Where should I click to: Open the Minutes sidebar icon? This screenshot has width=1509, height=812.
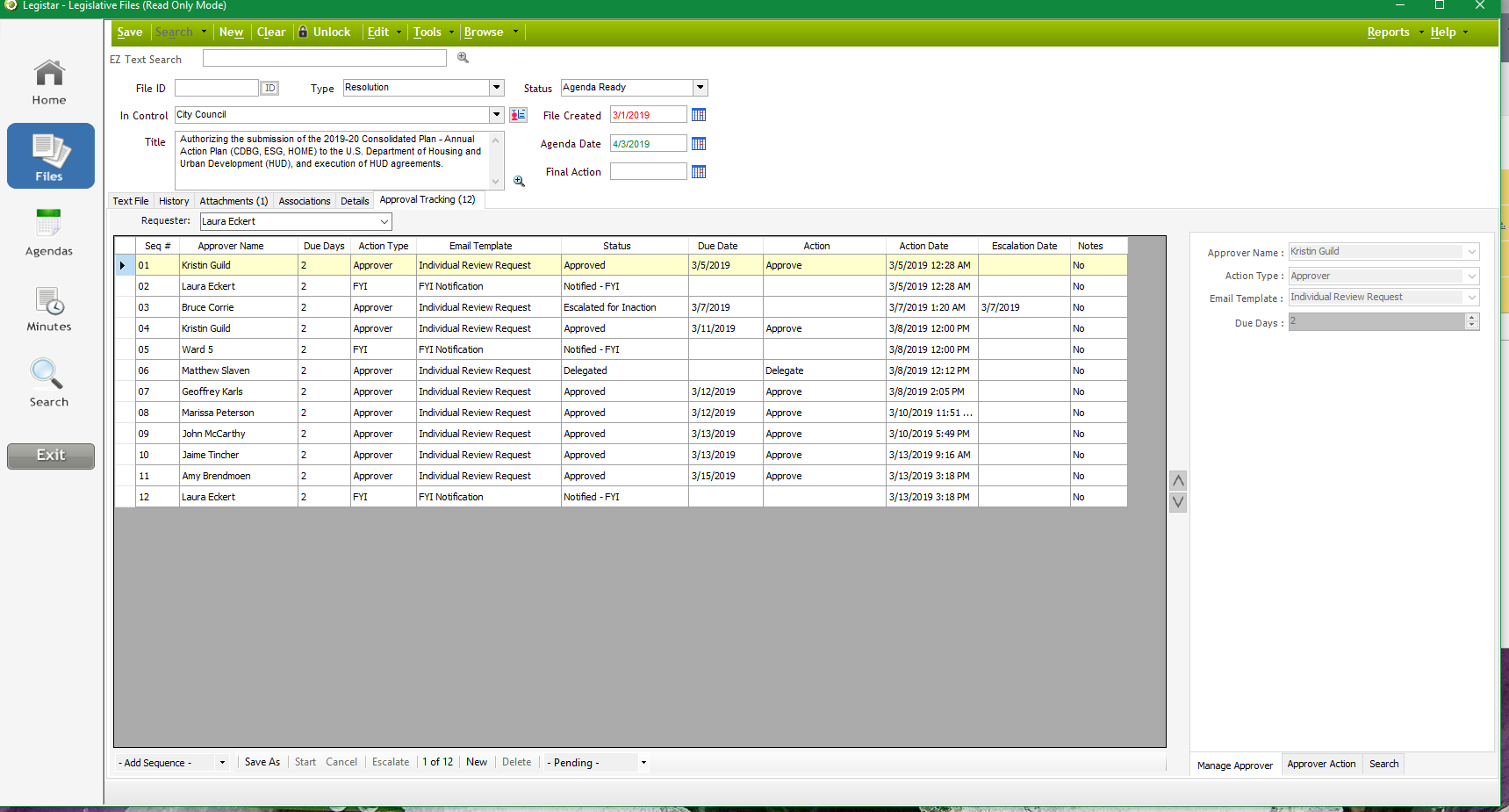(x=49, y=309)
